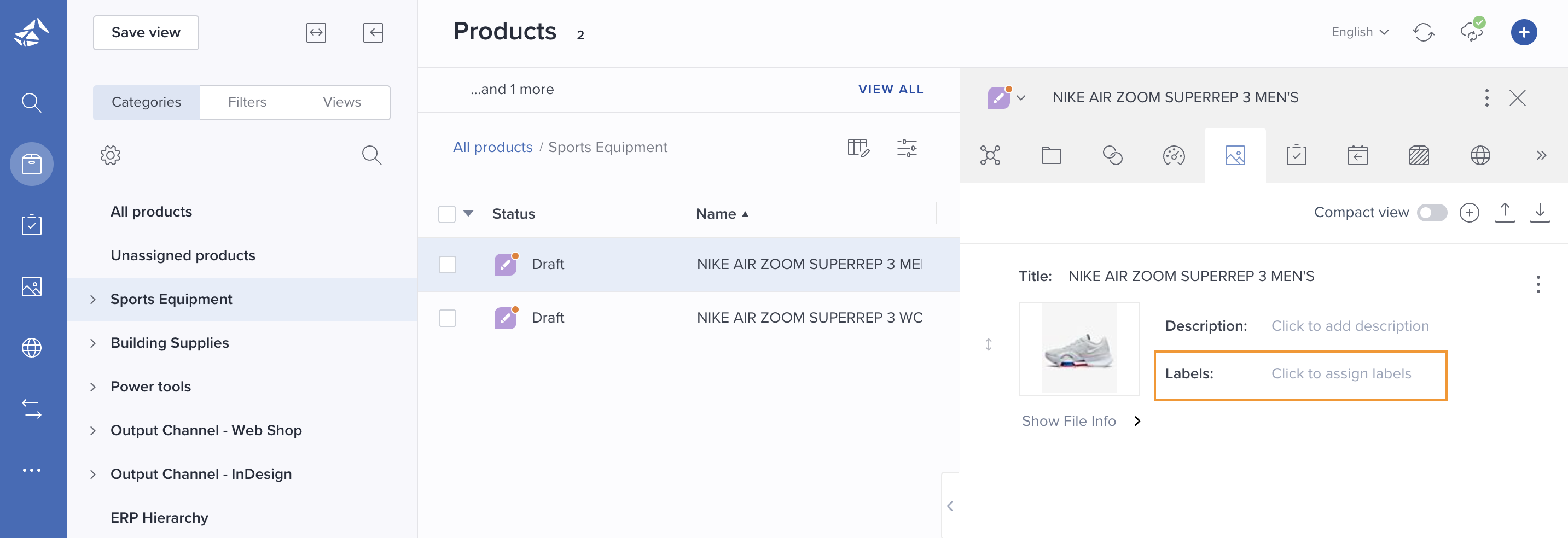Click All products breadcrumb link

(x=492, y=147)
